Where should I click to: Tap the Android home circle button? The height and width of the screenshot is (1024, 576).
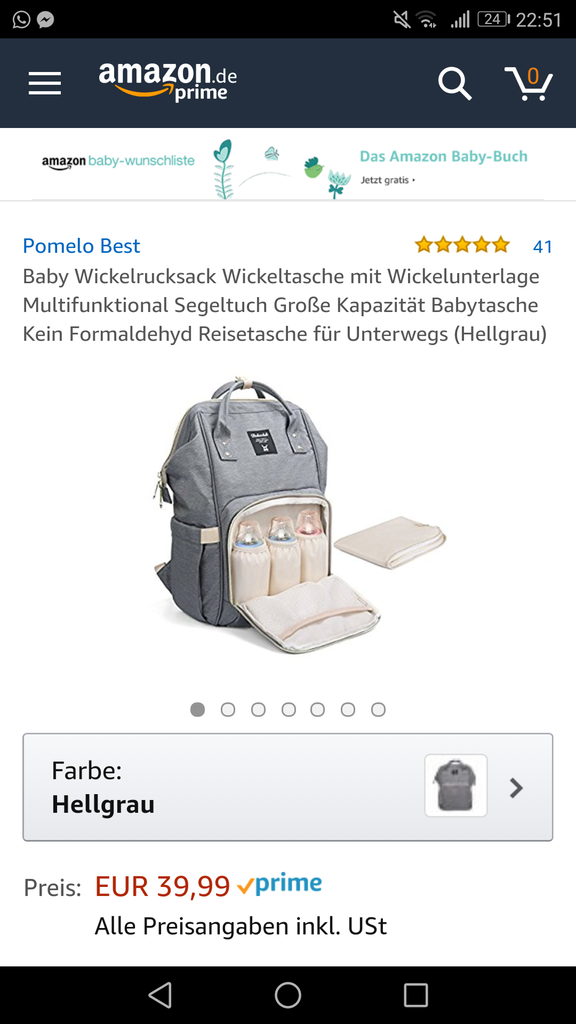tap(288, 995)
